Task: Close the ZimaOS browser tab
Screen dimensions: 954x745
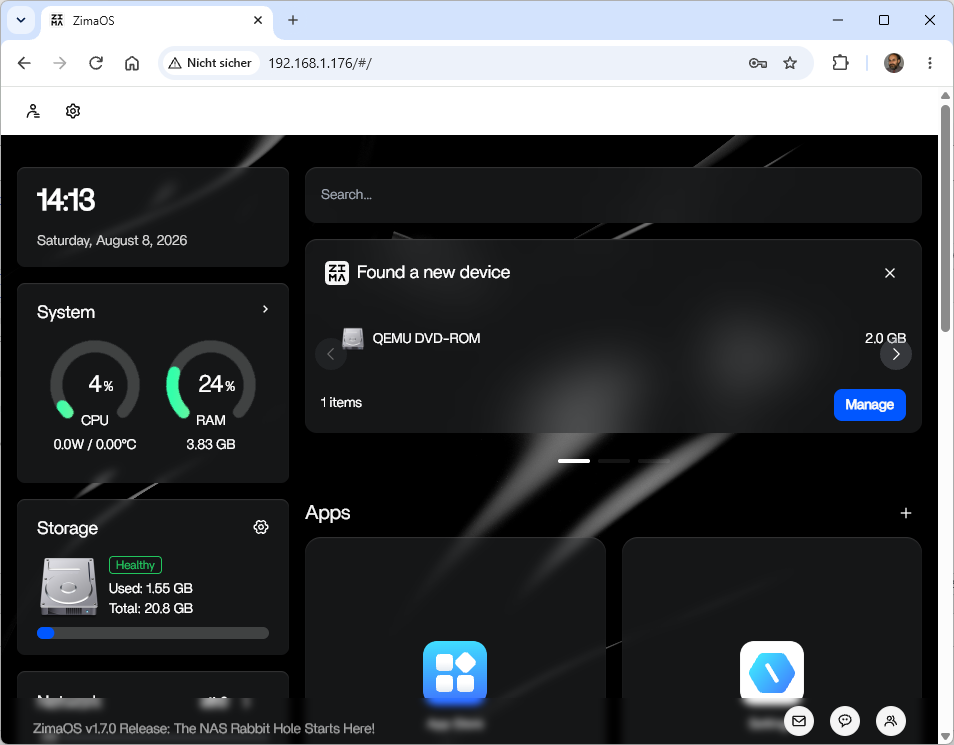Action: coord(258,20)
